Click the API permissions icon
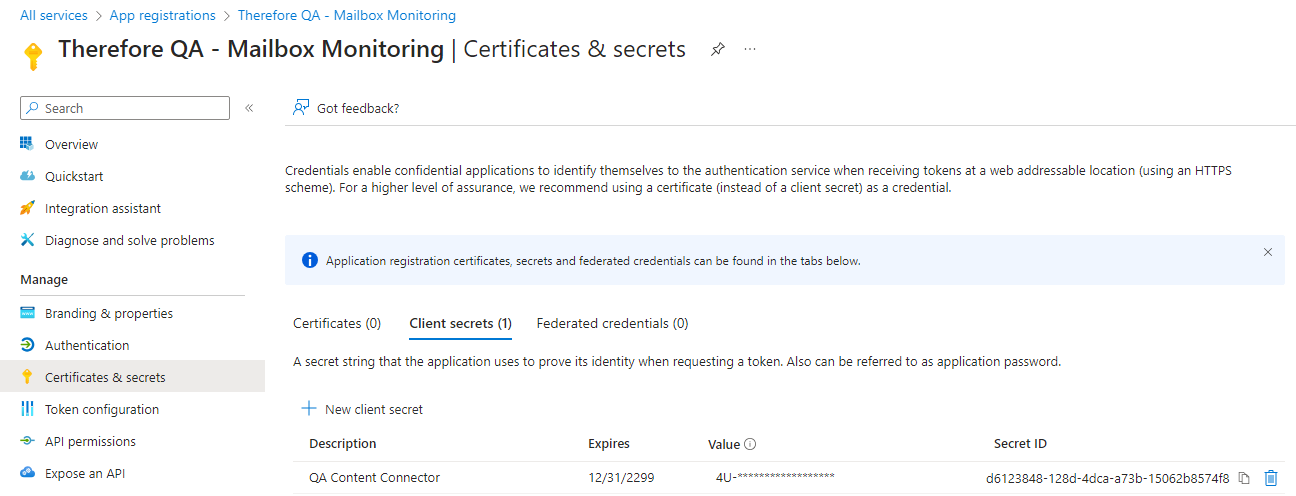The image size is (1296, 496). point(28,441)
